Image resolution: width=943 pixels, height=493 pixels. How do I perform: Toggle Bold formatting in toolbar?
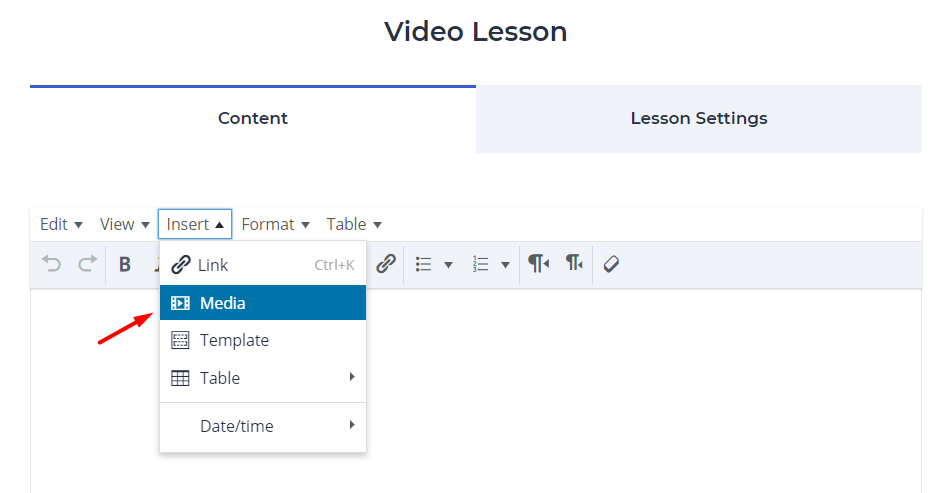(125, 264)
